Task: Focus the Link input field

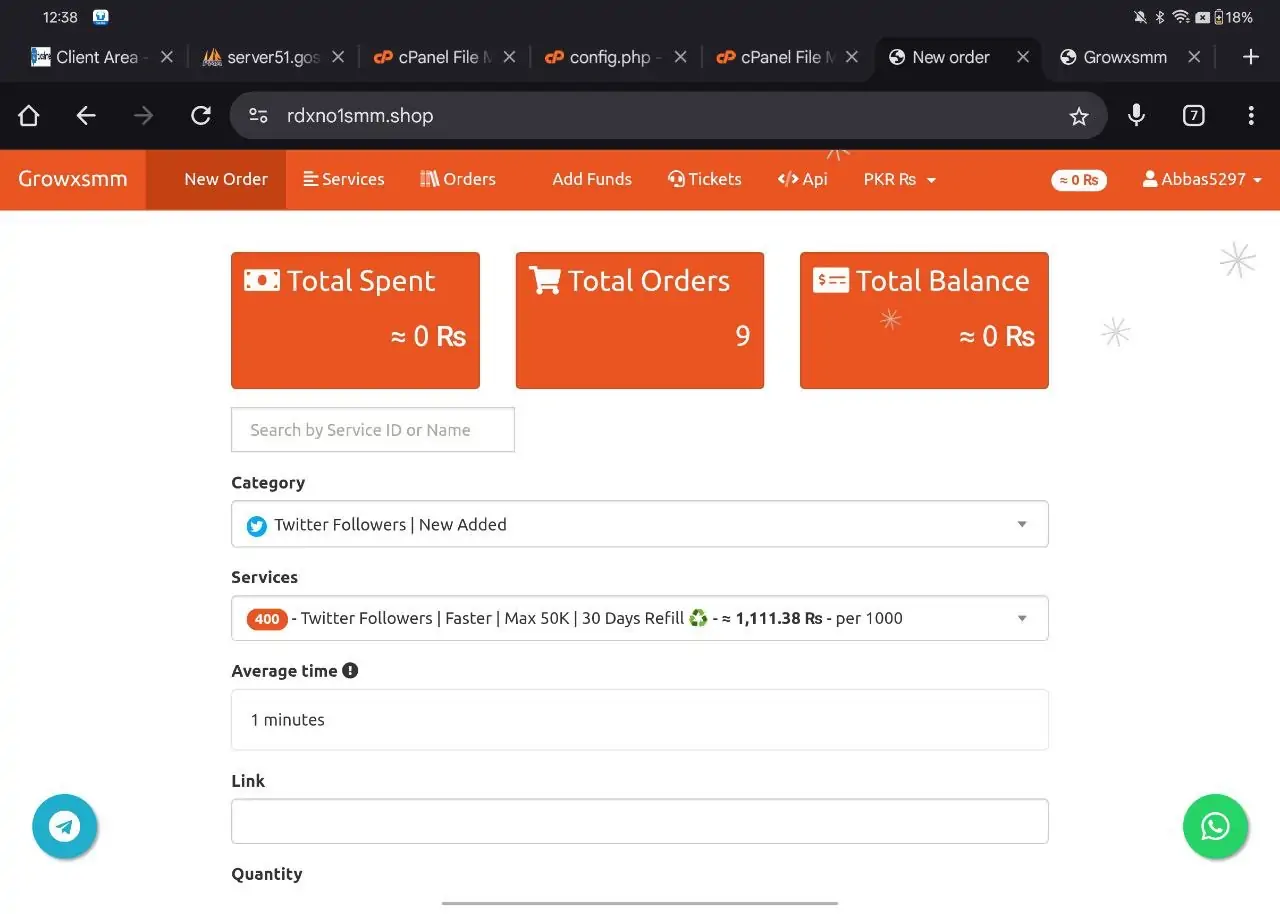Action: click(639, 821)
